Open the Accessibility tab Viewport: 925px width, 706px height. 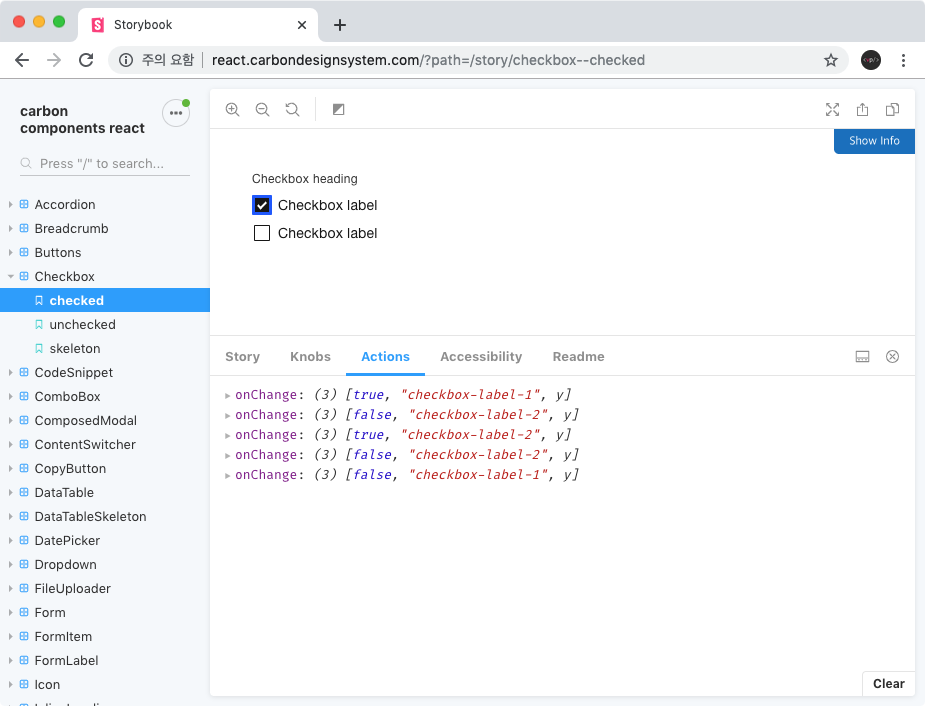481,356
